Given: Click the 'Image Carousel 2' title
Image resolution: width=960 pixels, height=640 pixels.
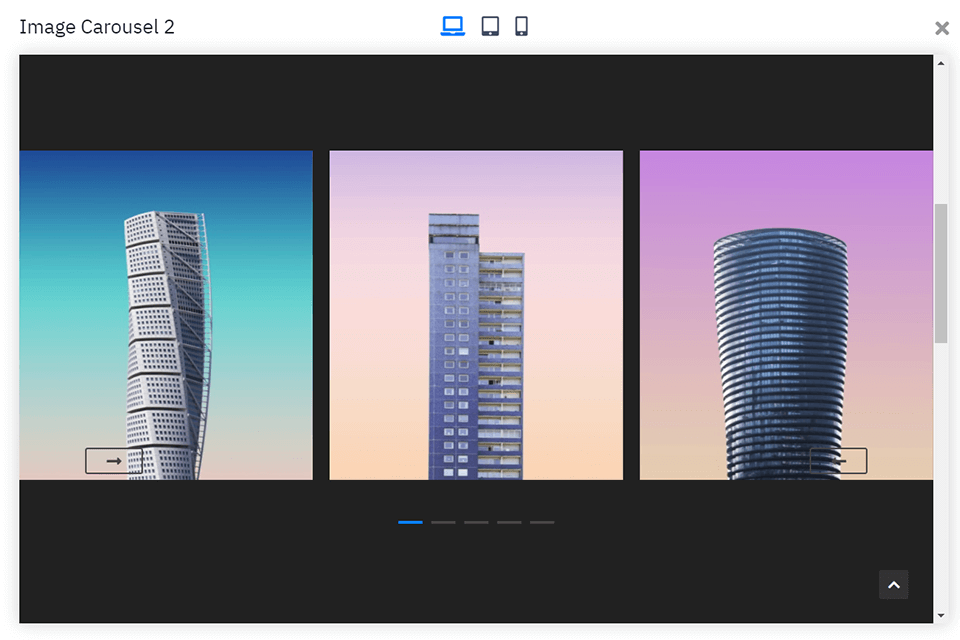Looking at the screenshot, I should click(97, 27).
